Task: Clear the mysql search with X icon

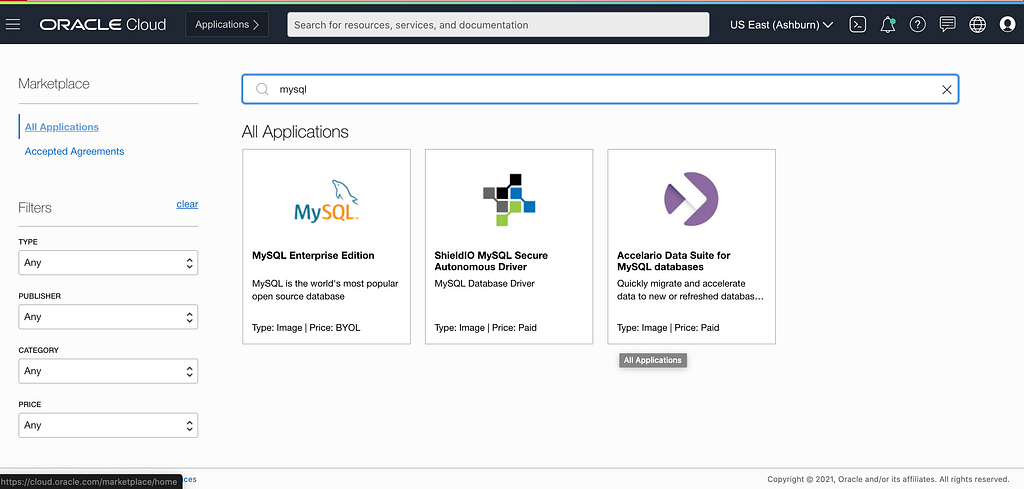Action: pos(946,89)
